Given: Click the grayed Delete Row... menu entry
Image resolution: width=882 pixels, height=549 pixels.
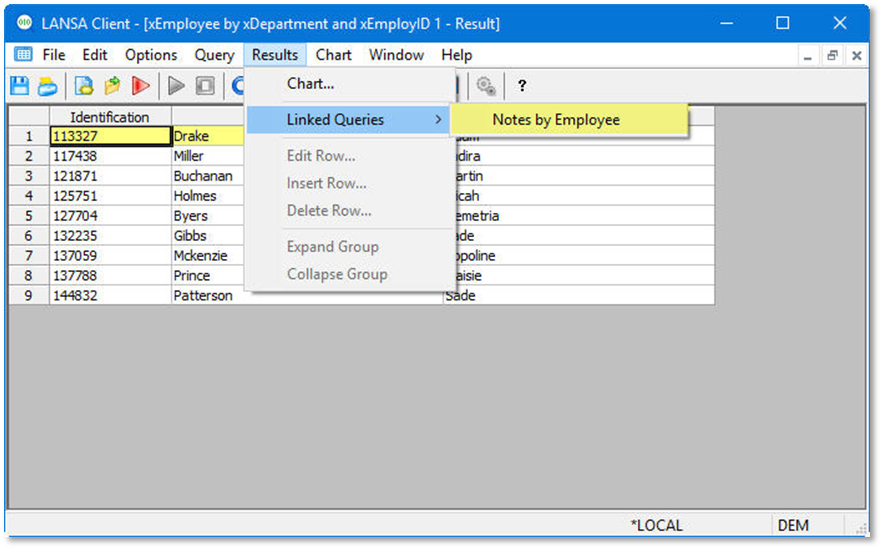Looking at the screenshot, I should [x=349, y=210].
